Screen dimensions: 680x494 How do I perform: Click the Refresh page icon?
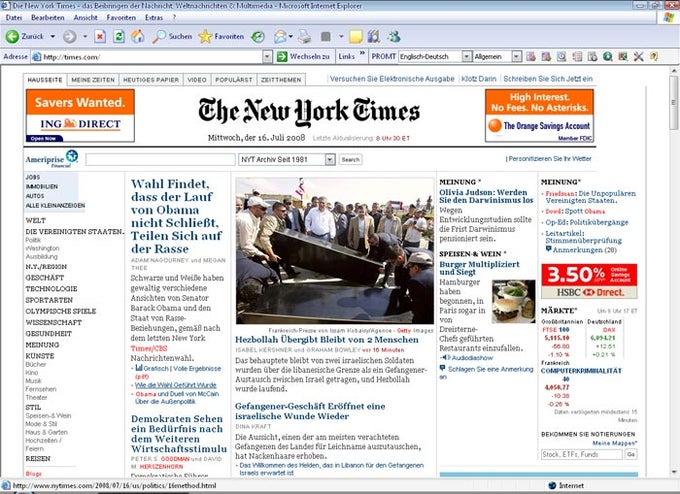coord(119,37)
